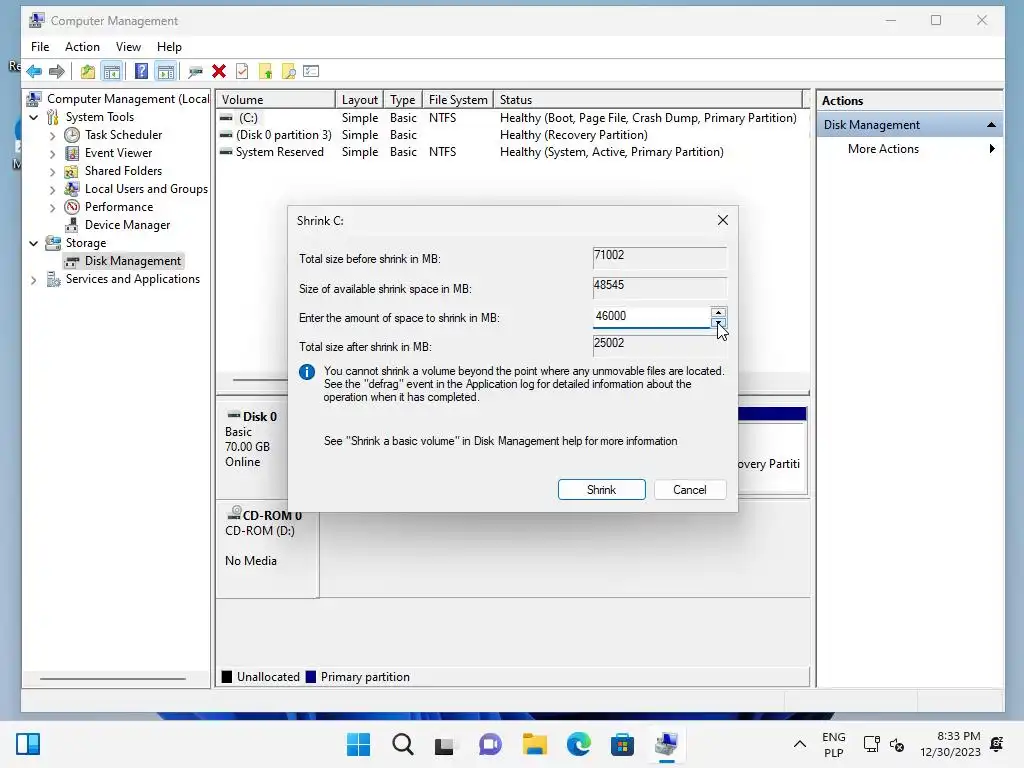The width and height of the screenshot is (1024, 768).
Task: Open Help via the blue question mark icon
Action: pyautogui.click(x=141, y=71)
